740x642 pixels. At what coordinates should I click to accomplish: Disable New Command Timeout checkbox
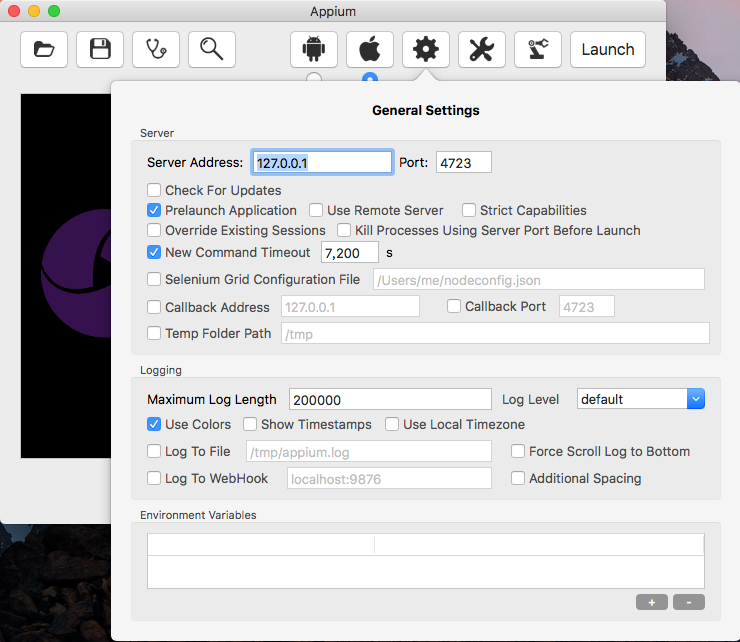coord(154,252)
